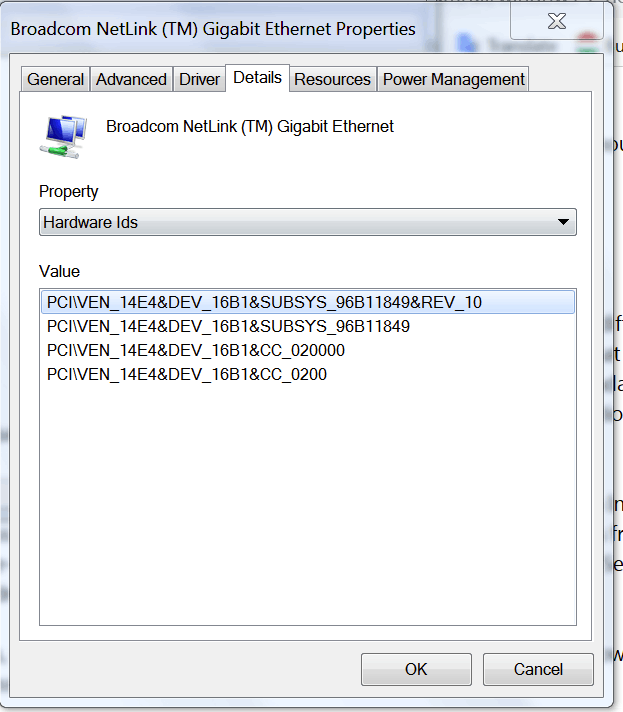Click the network adapter device icon
The image size is (623, 712).
click(64, 137)
